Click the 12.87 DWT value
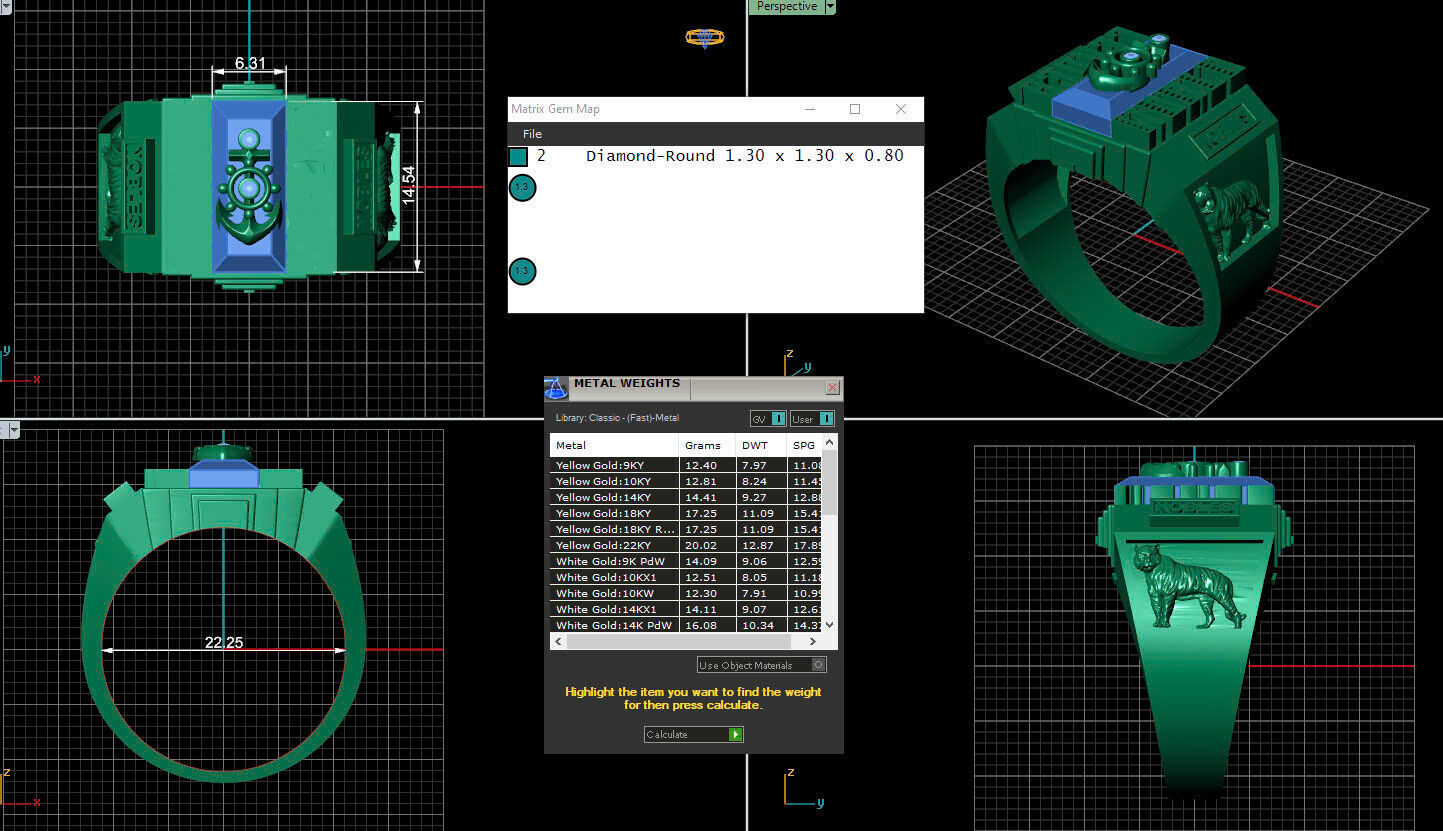Image resolution: width=1443 pixels, height=831 pixels. click(x=758, y=545)
